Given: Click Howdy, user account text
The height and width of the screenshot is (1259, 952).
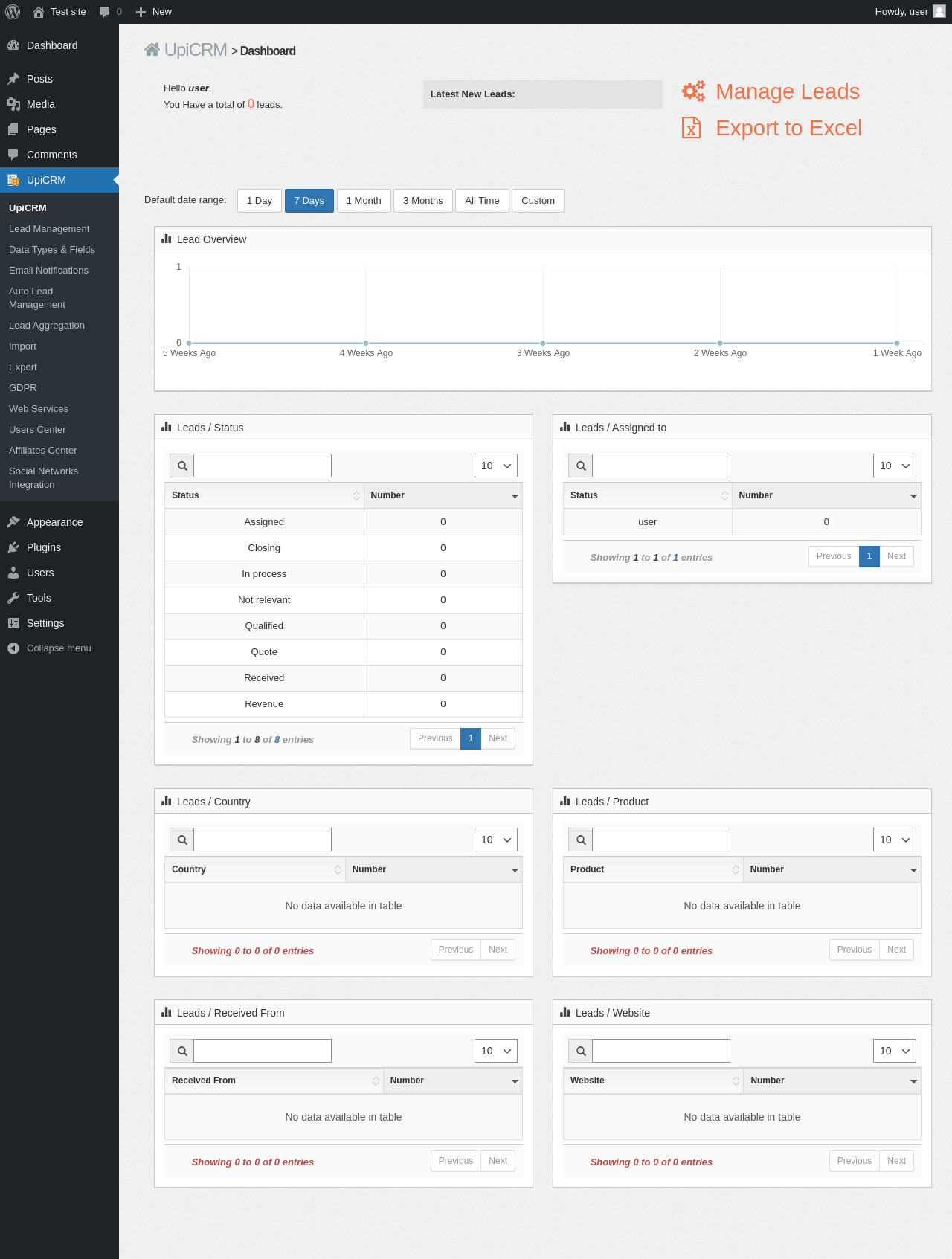Looking at the screenshot, I should tap(901, 12).
